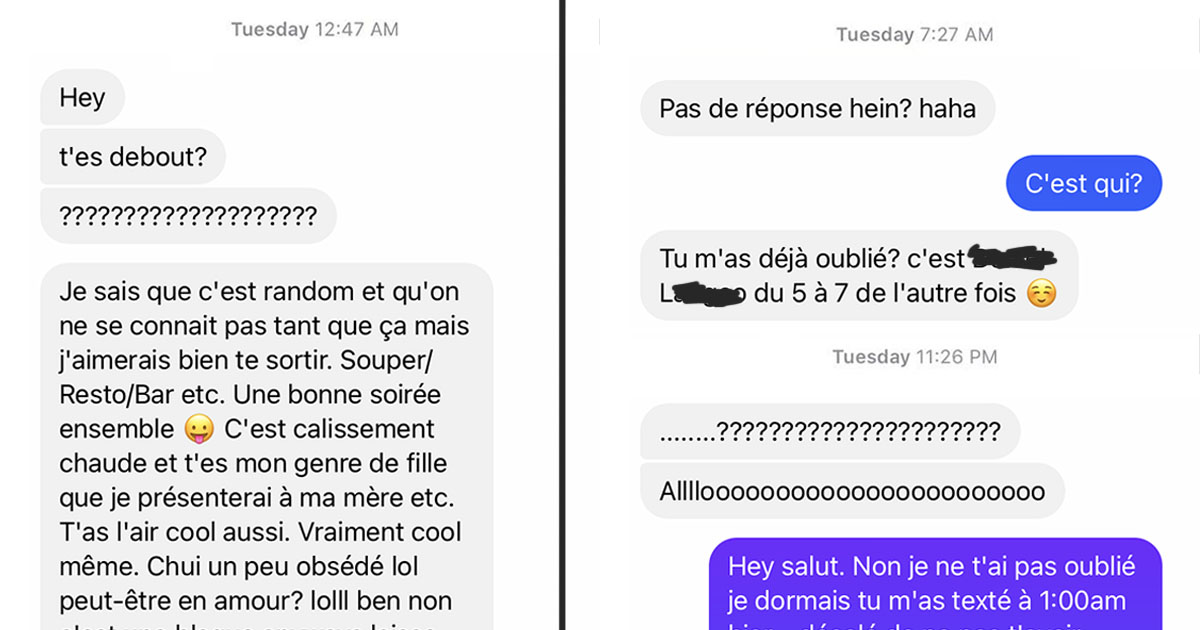Select the "t'es debout?" message bubble
Viewport: 1200px width, 630px height.
(133, 157)
